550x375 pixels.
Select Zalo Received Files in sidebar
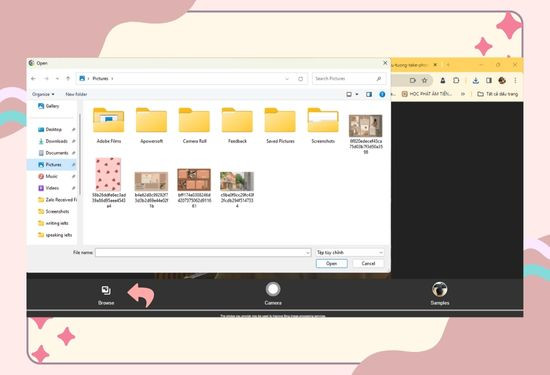pos(57,200)
